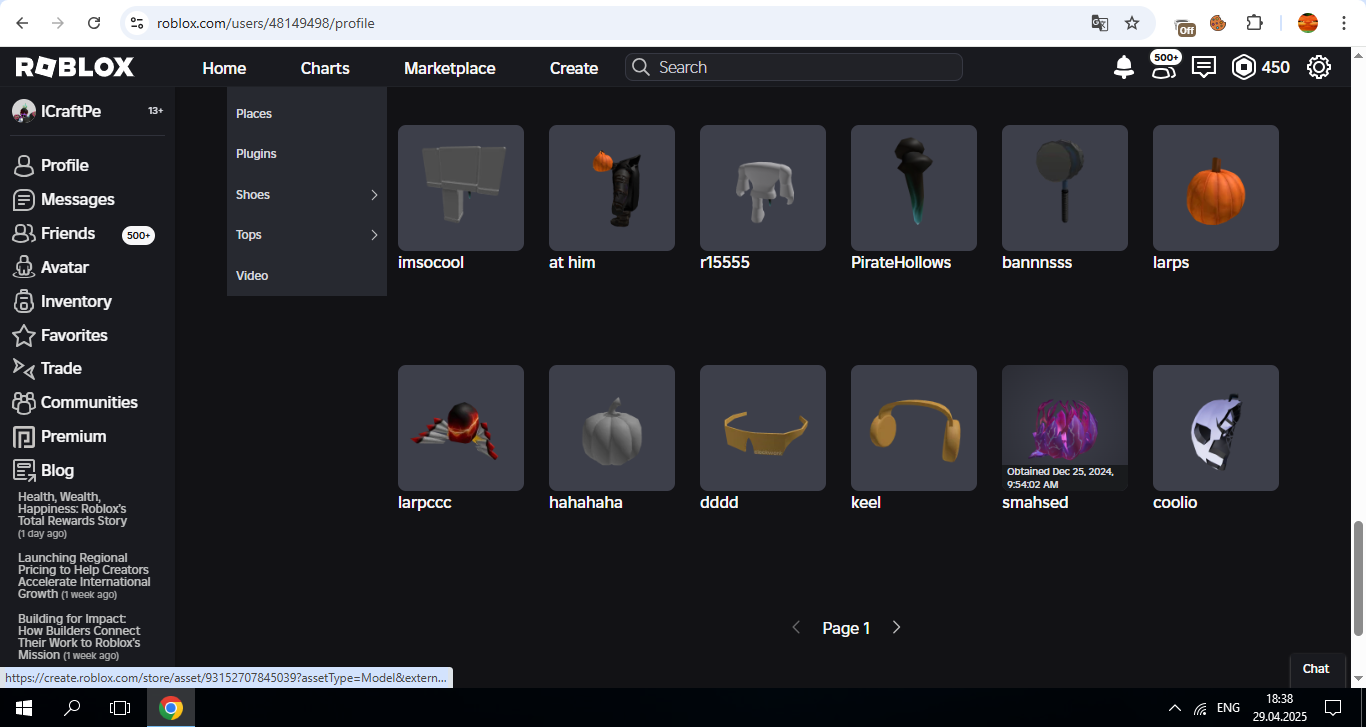Open the Chat panel
The width and height of the screenshot is (1366, 727).
point(1317,669)
